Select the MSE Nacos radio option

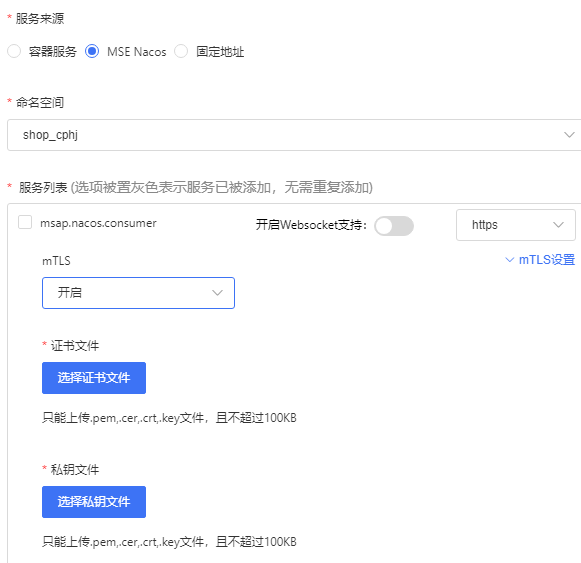pos(92,51)
